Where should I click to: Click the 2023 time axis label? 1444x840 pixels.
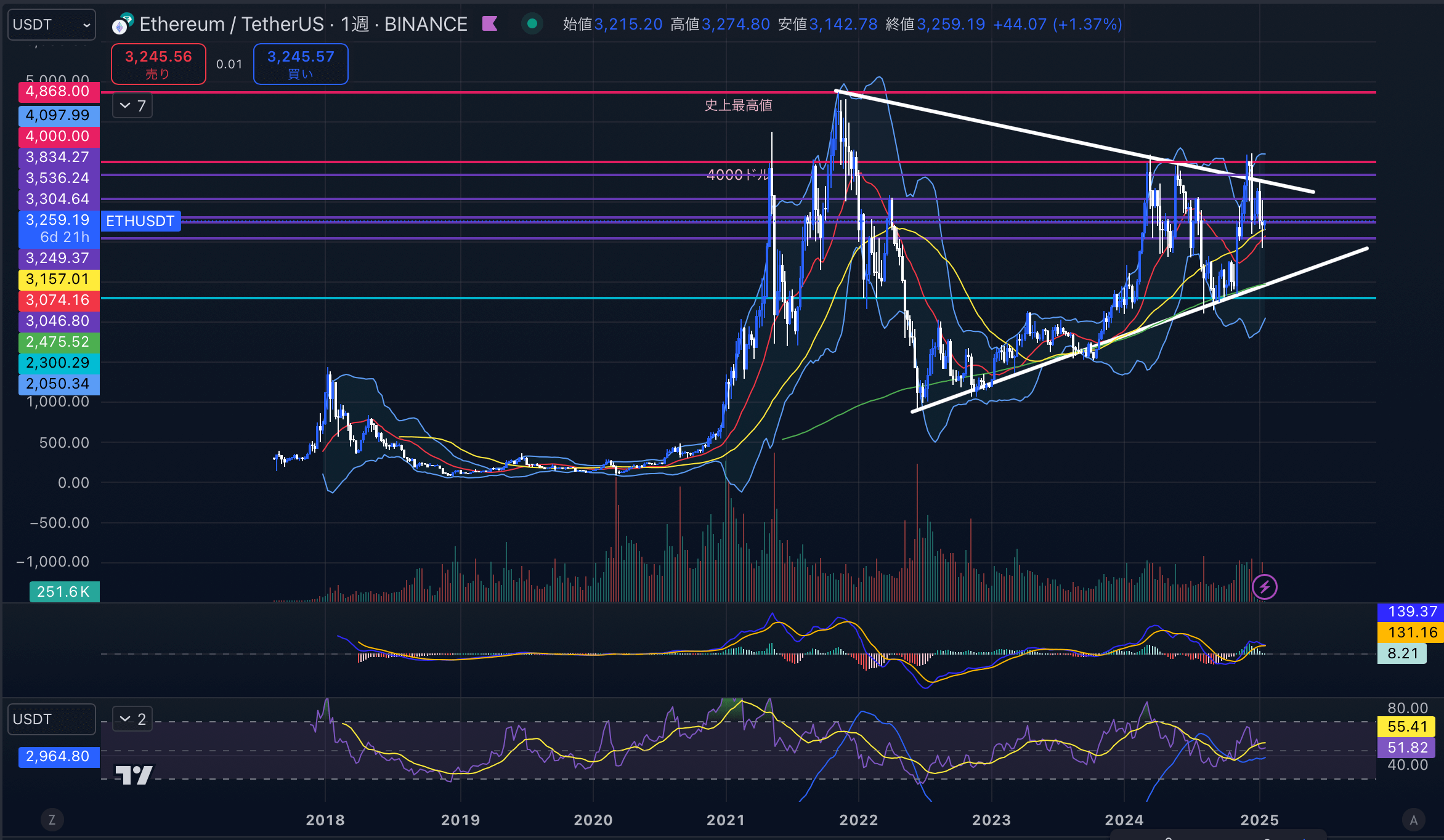click(991, 820)
